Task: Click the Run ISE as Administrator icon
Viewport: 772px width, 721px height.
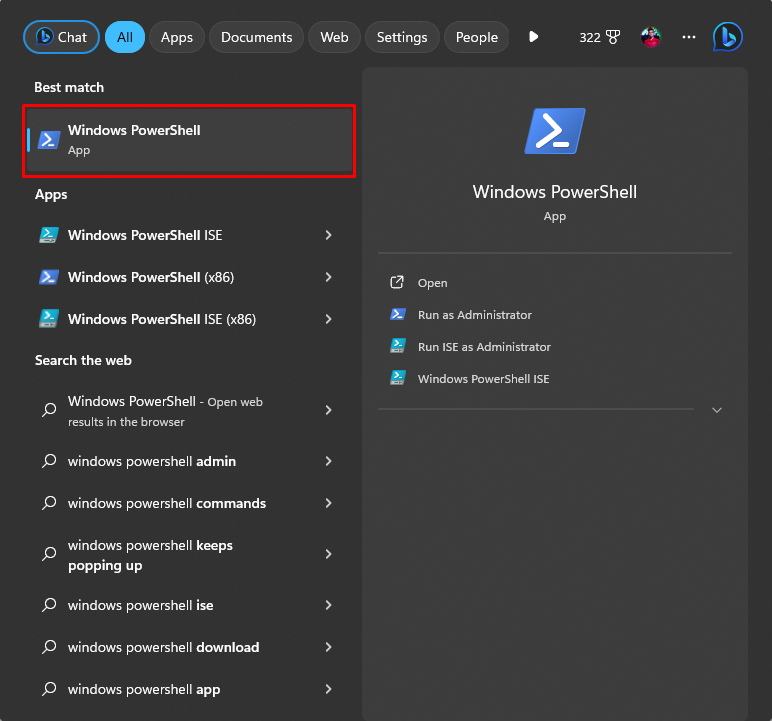Action: pos(397,346)
